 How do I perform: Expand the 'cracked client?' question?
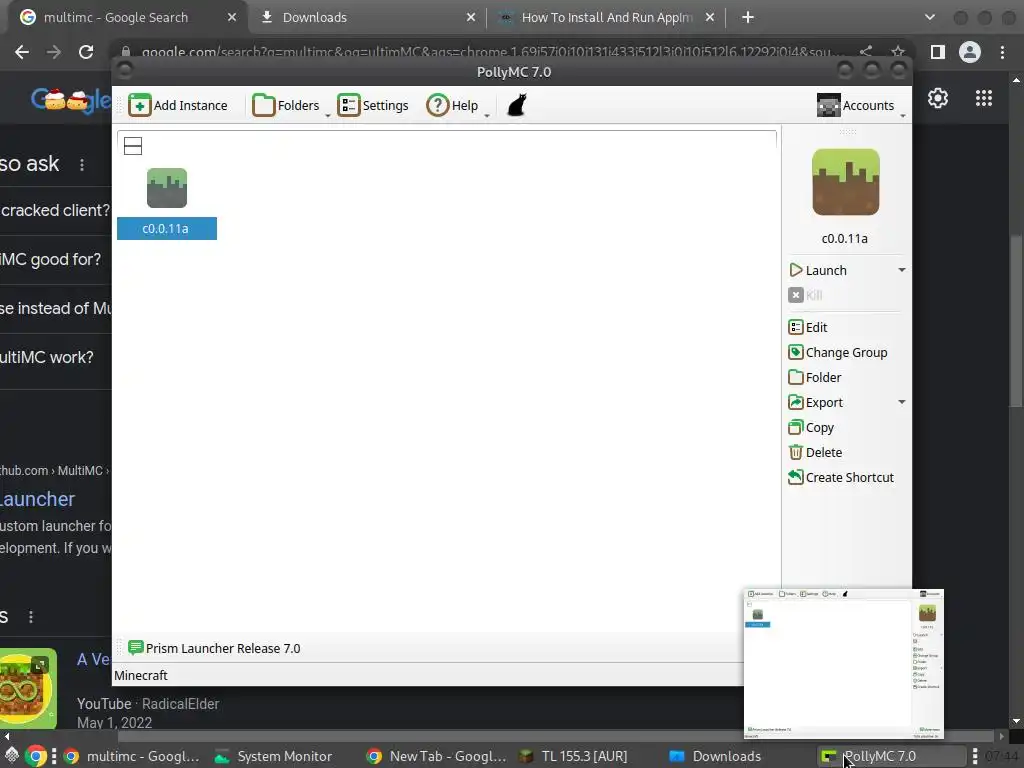[x=56, y=210]
